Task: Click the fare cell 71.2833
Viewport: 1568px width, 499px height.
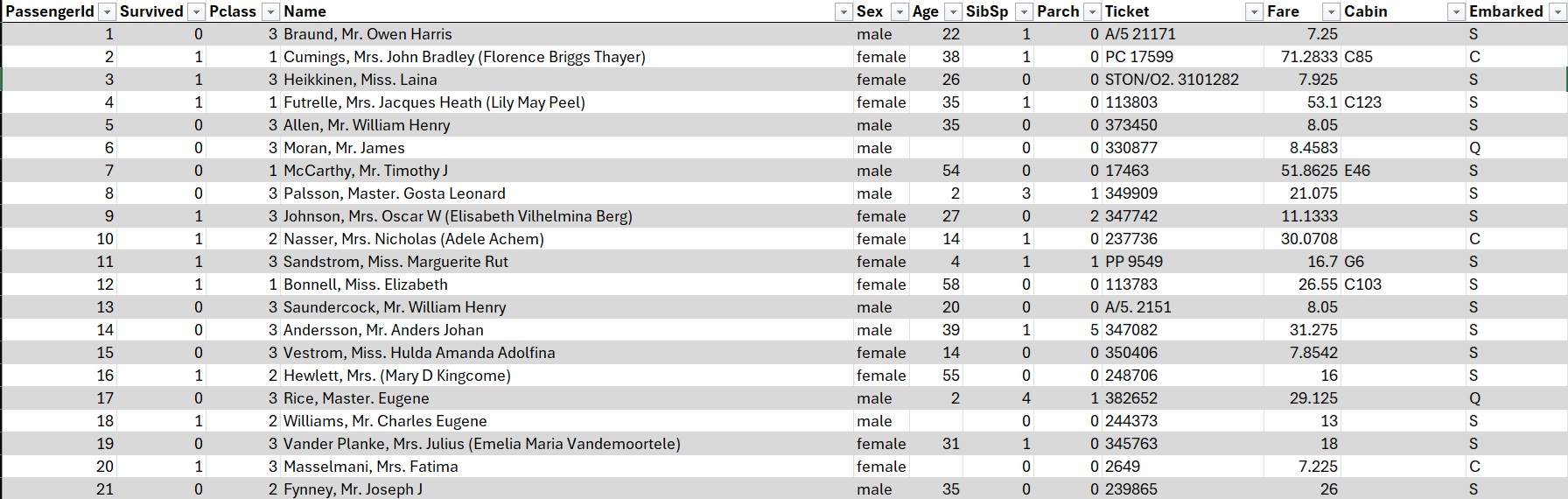Action: pos(1303,57)
